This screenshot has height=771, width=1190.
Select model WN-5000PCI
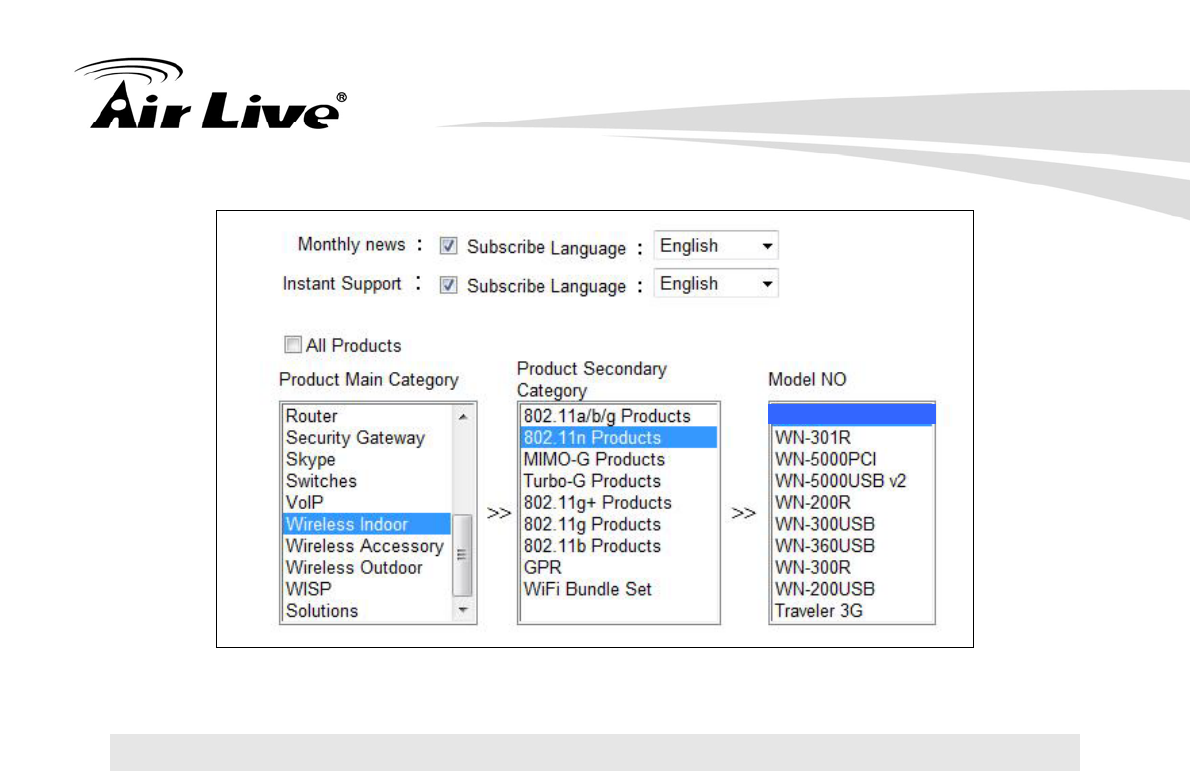coord(852,459)
